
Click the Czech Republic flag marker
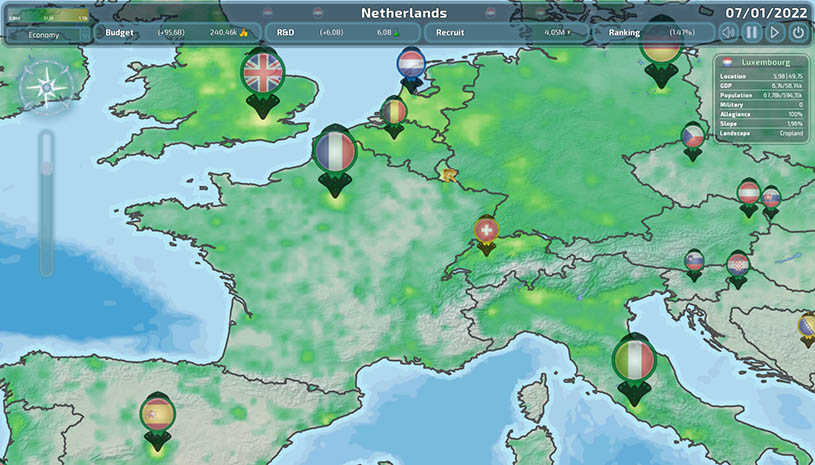point(693,136)
